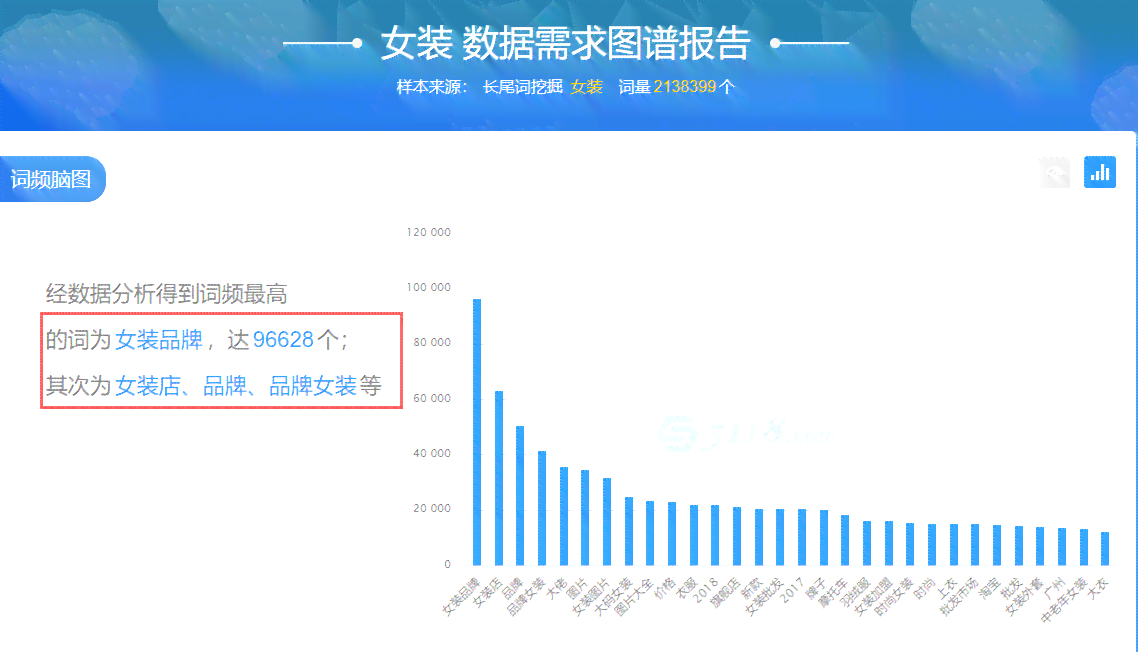Click the 牌子 x-axis label
This screenshot has height=652, width=1138.
coord(816,587)
